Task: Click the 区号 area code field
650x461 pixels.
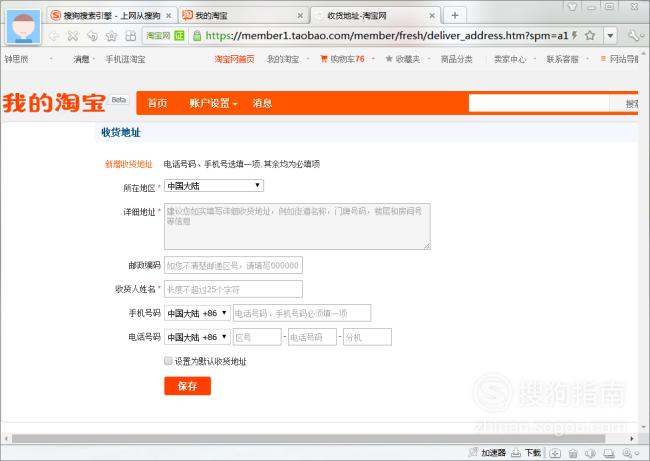Action: (257, 337)
